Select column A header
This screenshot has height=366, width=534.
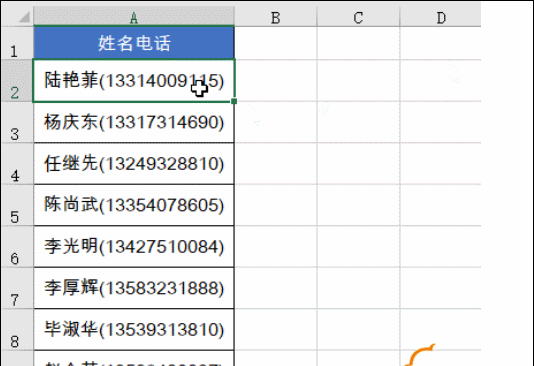tap(134, 16)
